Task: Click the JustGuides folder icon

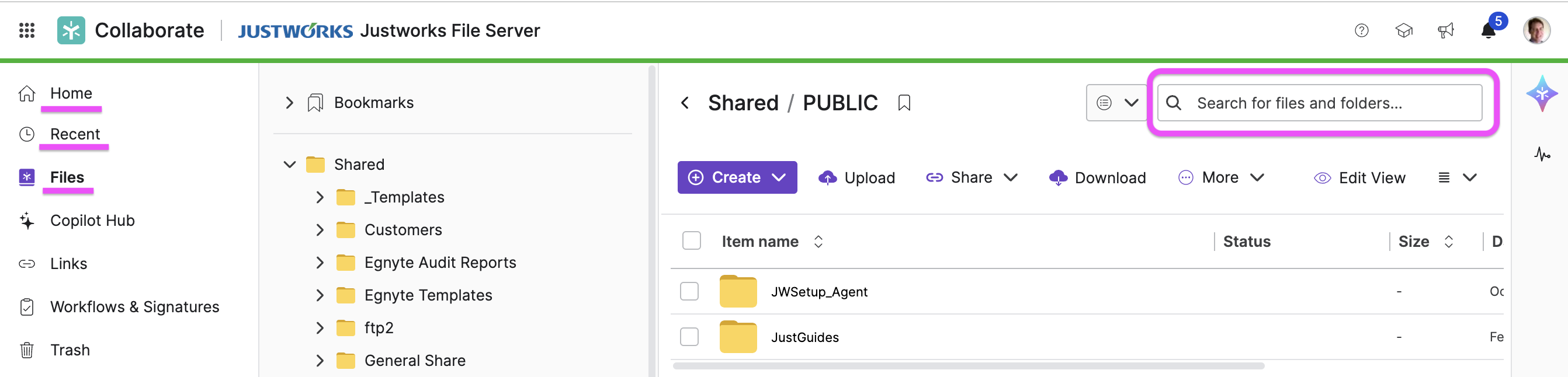Action: pos(738,337)
